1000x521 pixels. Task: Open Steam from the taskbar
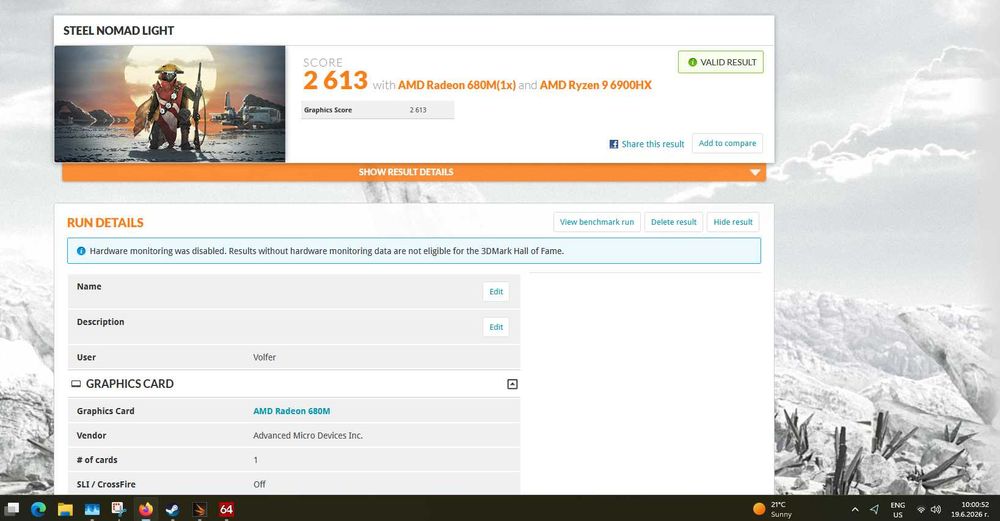(172, 509)
